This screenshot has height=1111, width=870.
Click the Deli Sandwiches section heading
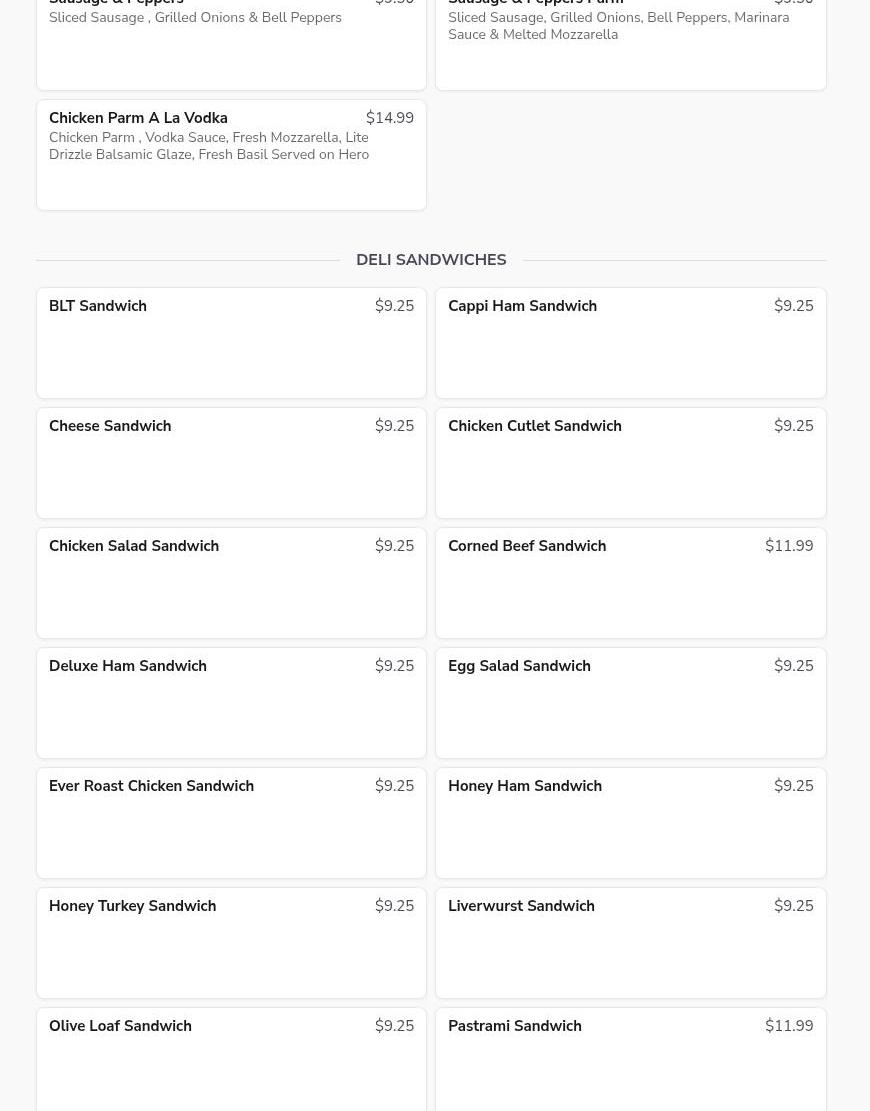point(431,260)
